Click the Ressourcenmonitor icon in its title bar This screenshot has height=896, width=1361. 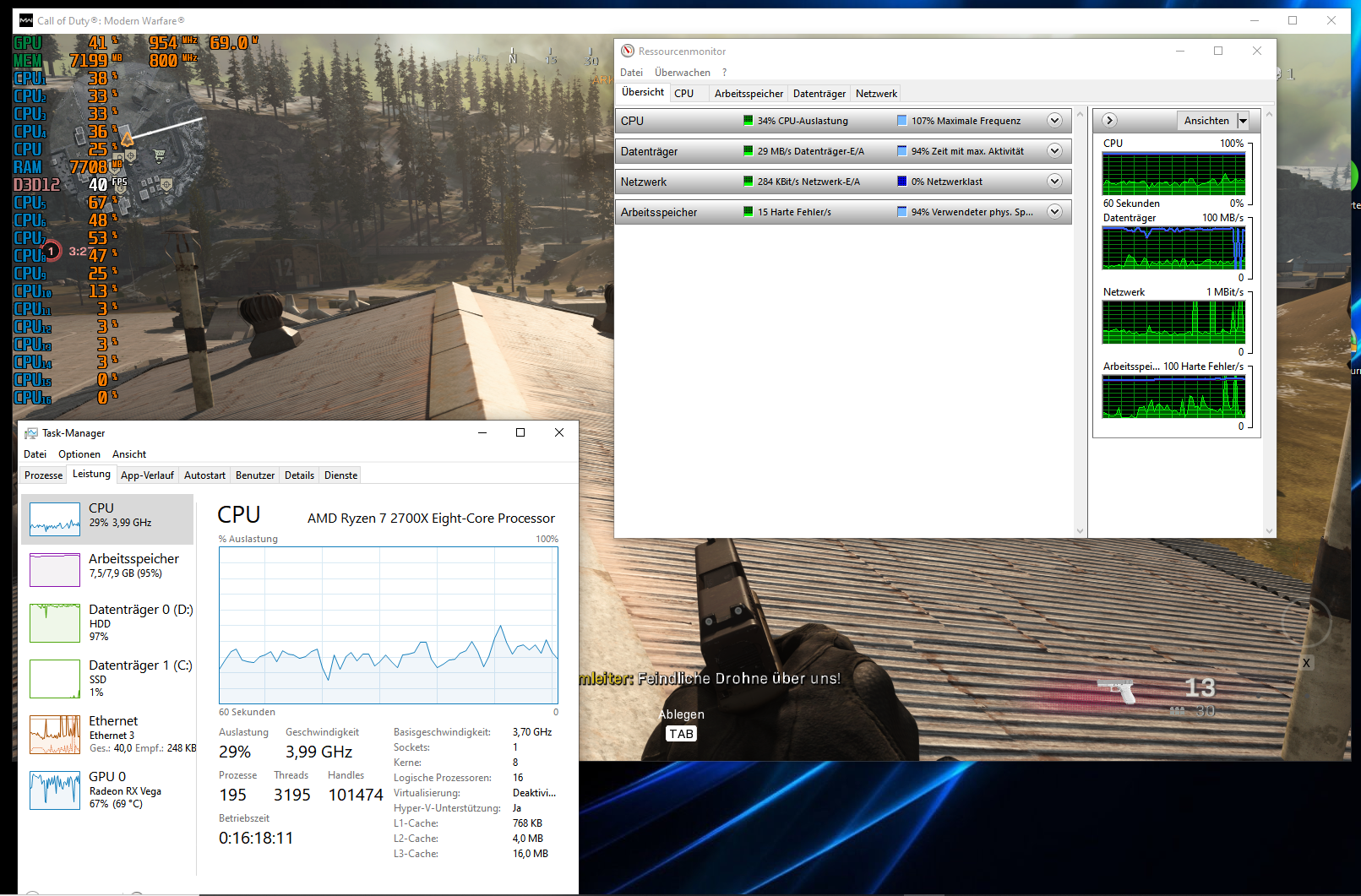628,51
